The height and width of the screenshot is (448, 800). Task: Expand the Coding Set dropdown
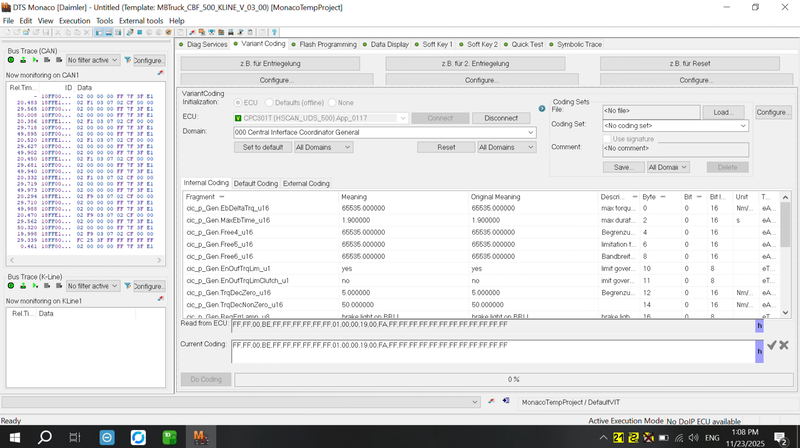click(x=741, y=124)
